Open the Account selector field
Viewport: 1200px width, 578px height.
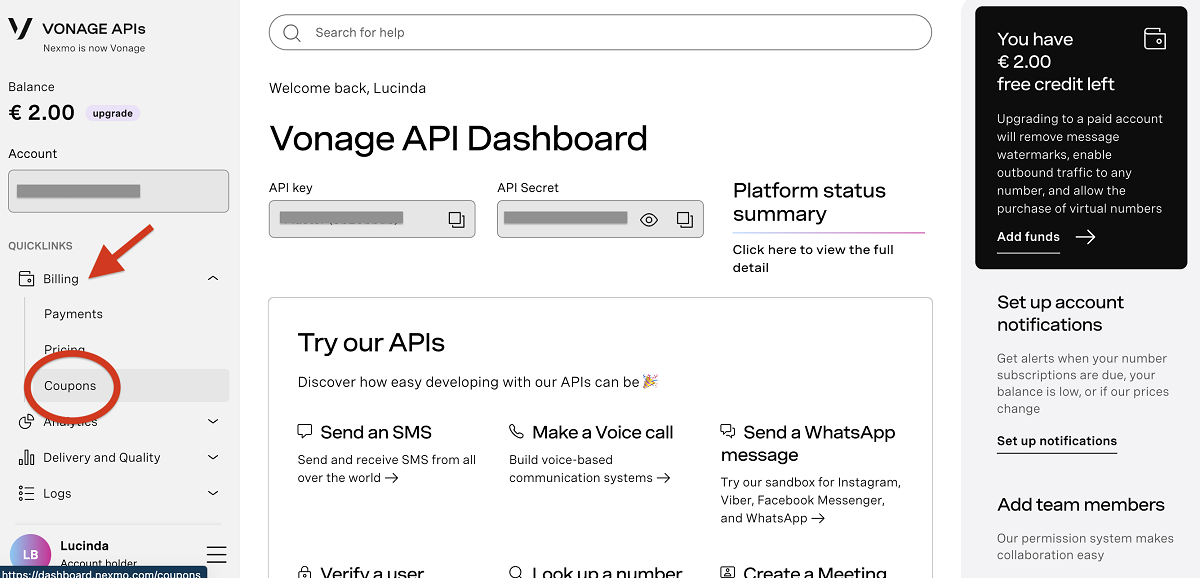[118, 191]
